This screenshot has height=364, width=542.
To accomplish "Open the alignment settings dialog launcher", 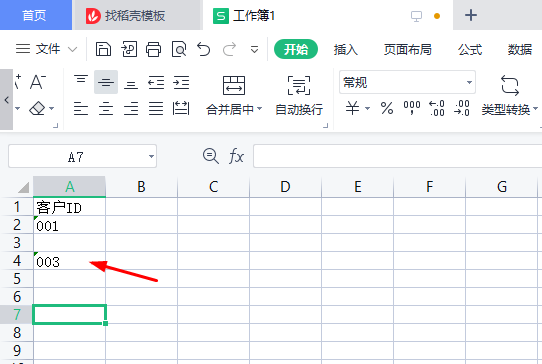I will [x=325, y=125].
